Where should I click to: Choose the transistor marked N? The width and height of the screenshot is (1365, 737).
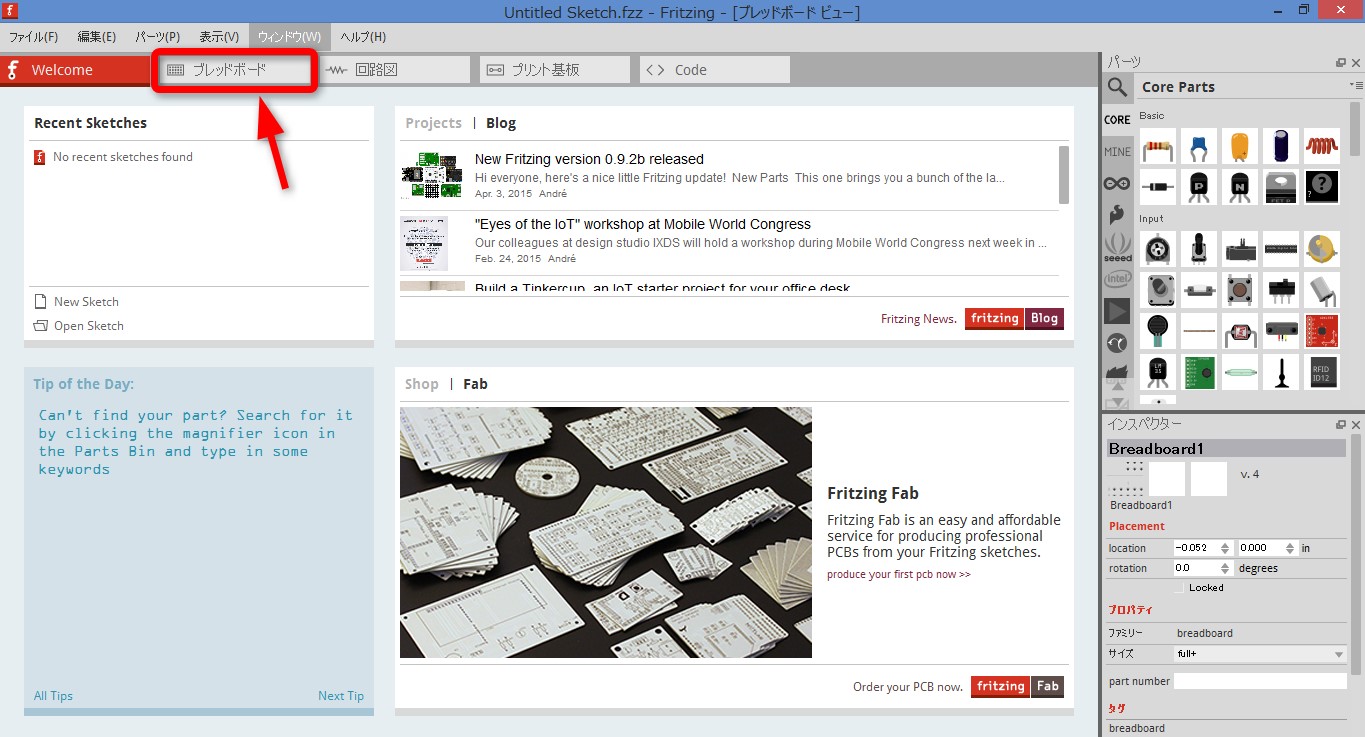point(1240,187)
